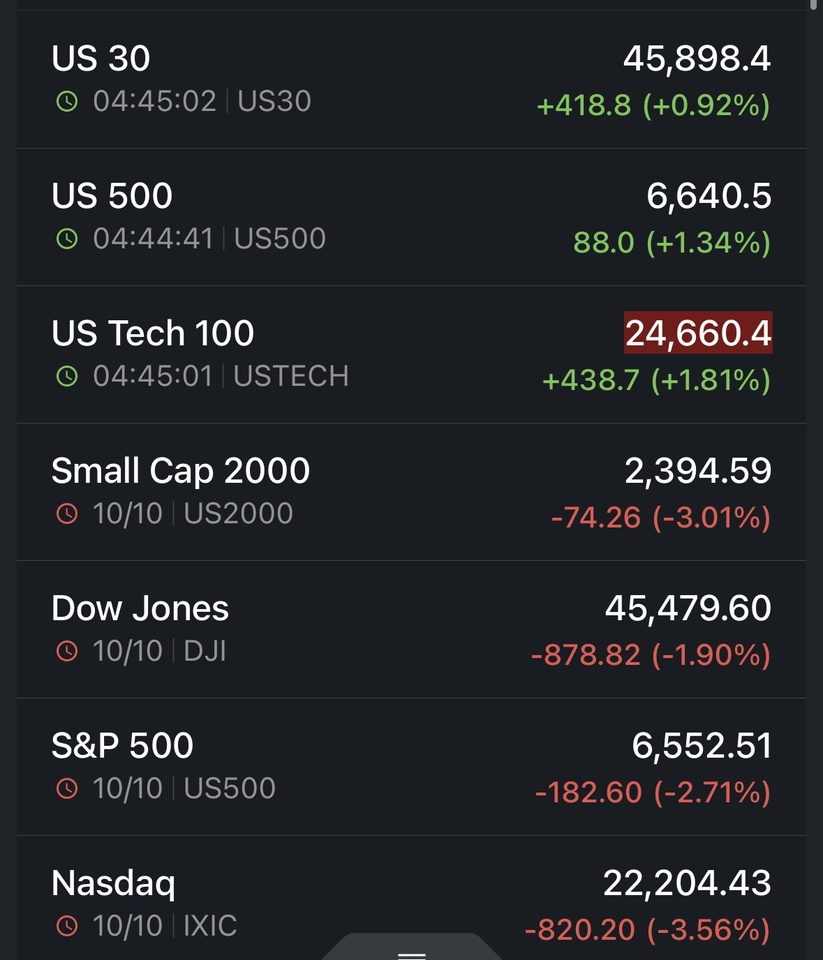Click US 30 price 45,898.4
The height and width of the screenshot is (960, 823).
697,60
